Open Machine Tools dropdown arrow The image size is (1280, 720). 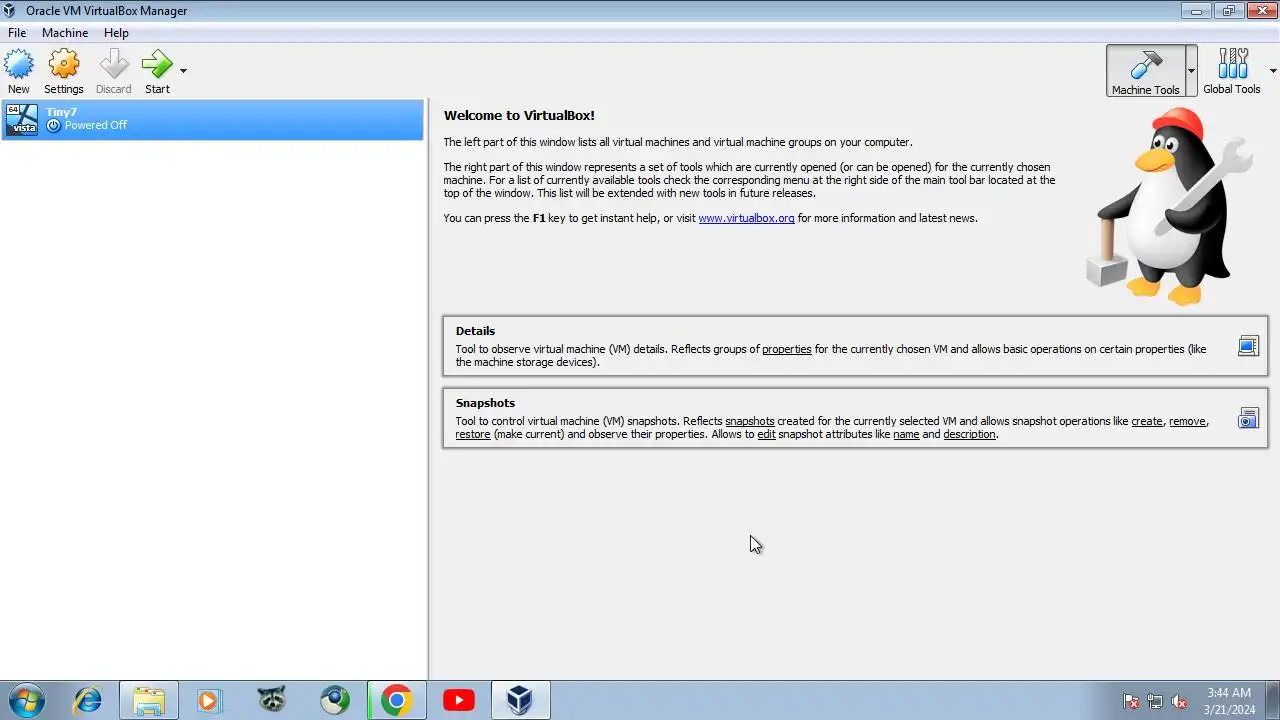pyautogui.click(x=1191, y=71)
